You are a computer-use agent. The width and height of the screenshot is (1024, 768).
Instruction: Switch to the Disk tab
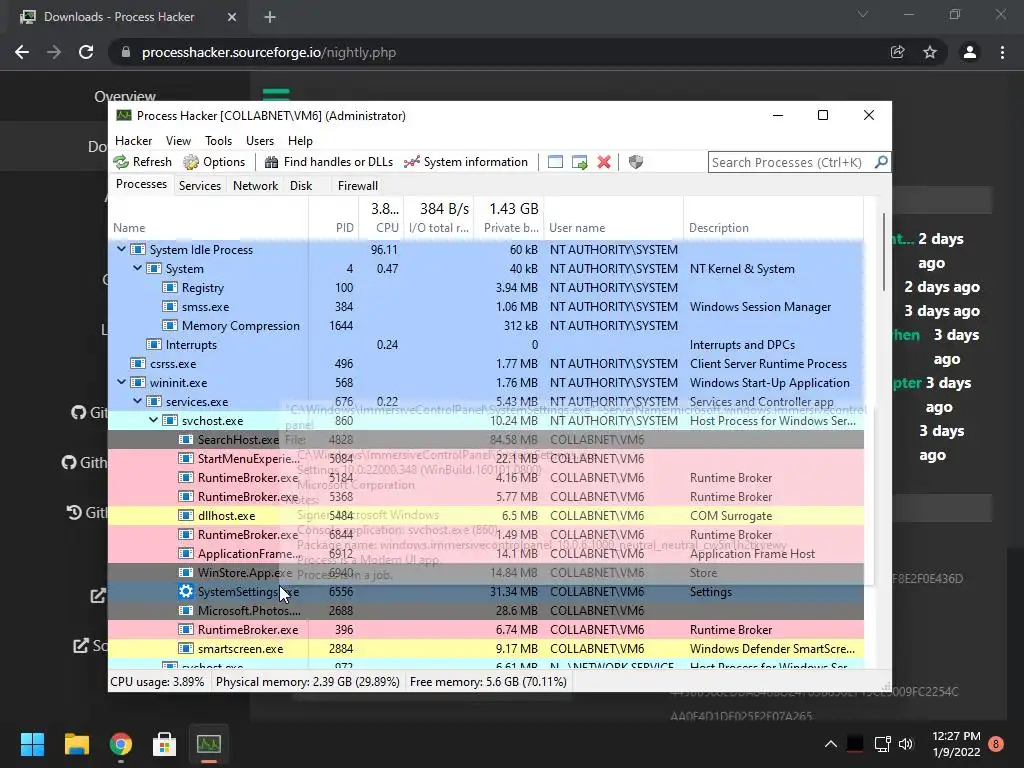(x=301, y=185)
